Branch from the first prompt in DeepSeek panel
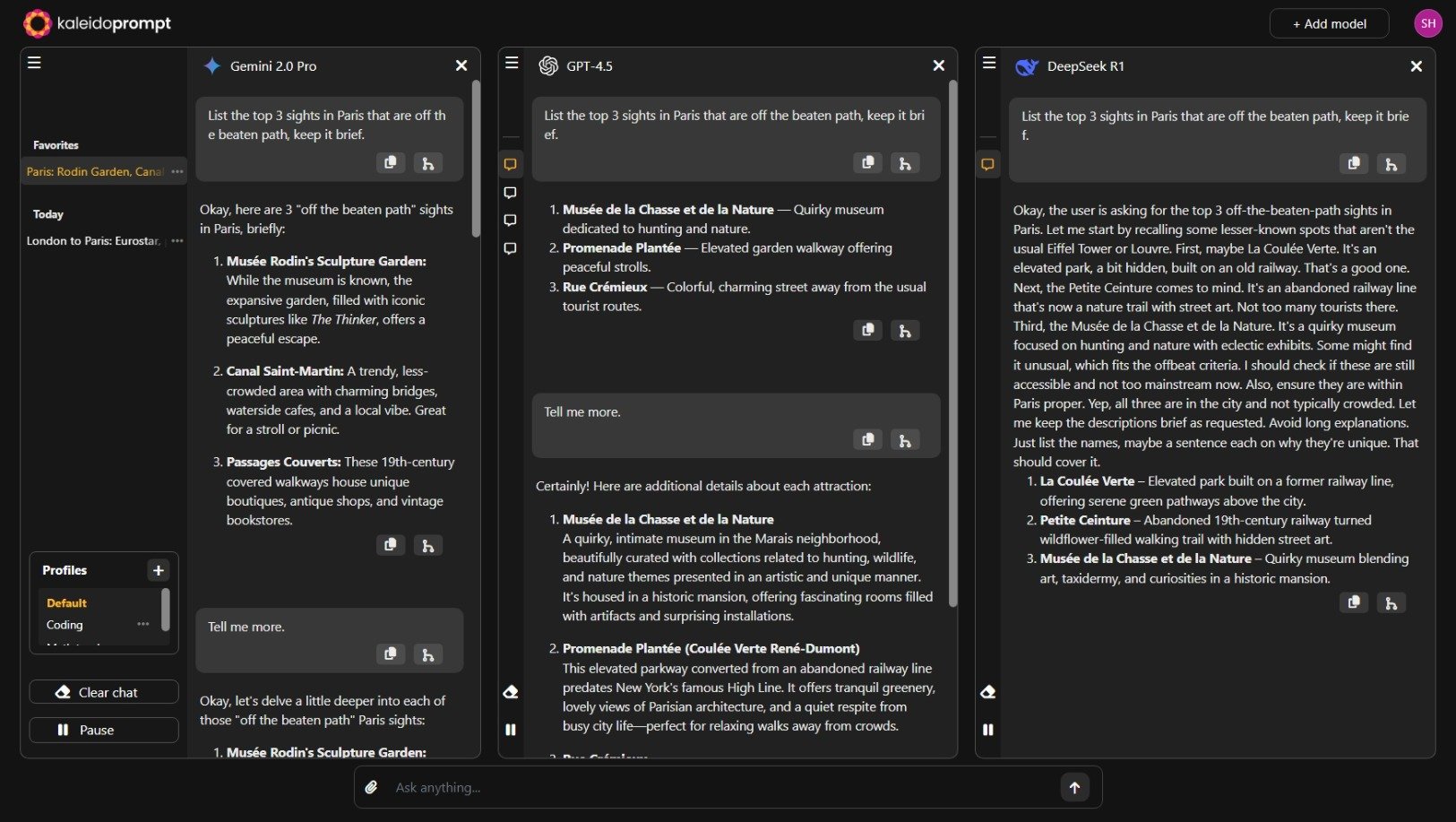Screen dimensions: 1456x822 1391,163
